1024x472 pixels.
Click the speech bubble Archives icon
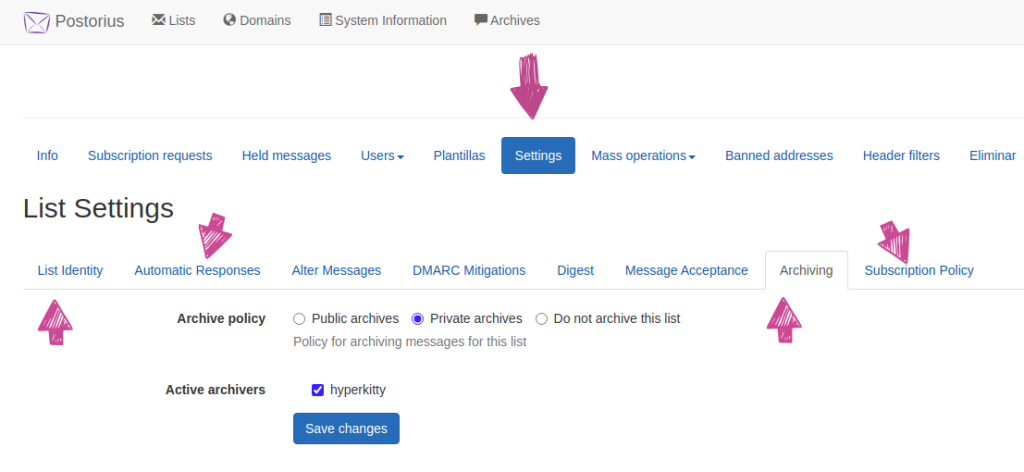[x=481, y=20]
